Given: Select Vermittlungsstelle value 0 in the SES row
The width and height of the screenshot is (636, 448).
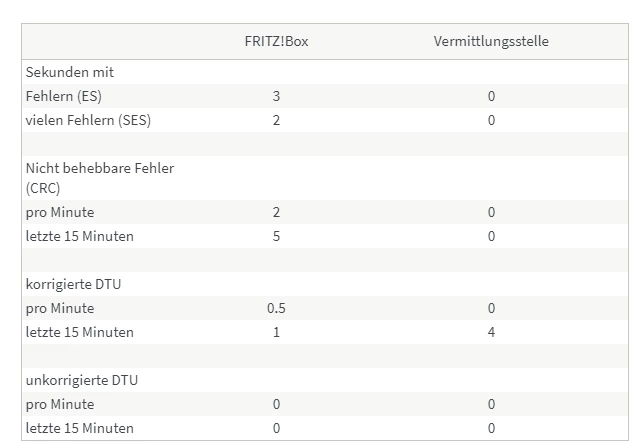Looking at the screenshot, I should coord(491,120).
